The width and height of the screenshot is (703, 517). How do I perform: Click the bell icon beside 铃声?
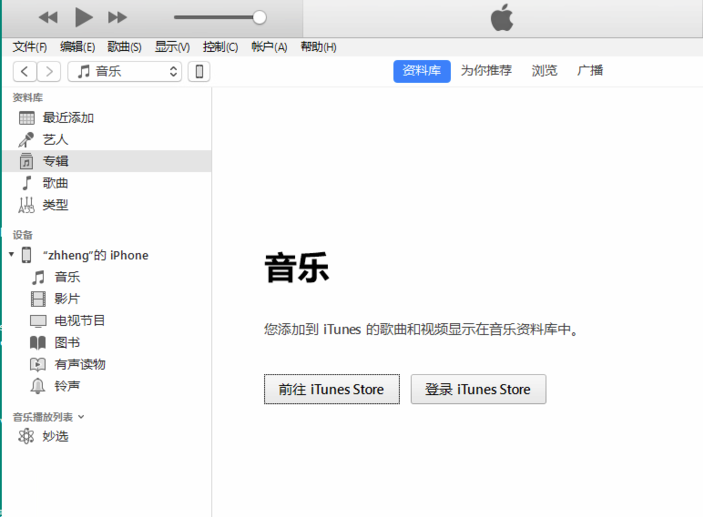[x=38, y=386]
